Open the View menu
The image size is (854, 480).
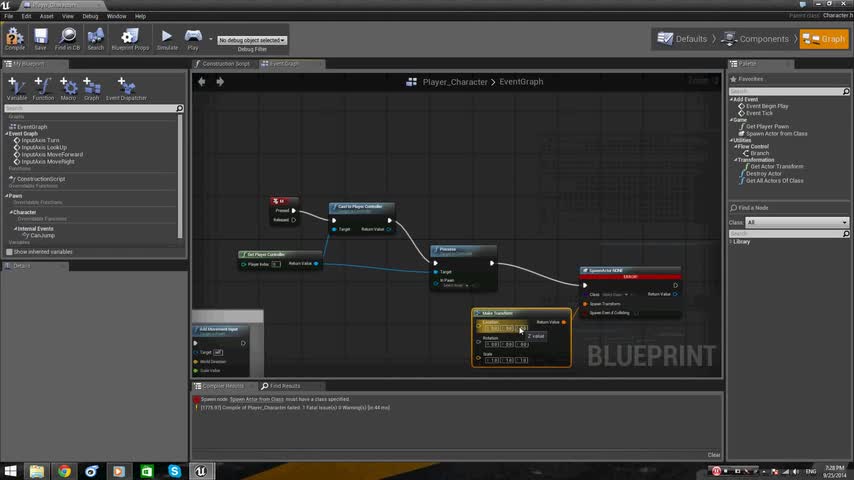click(x=68, y=16)
